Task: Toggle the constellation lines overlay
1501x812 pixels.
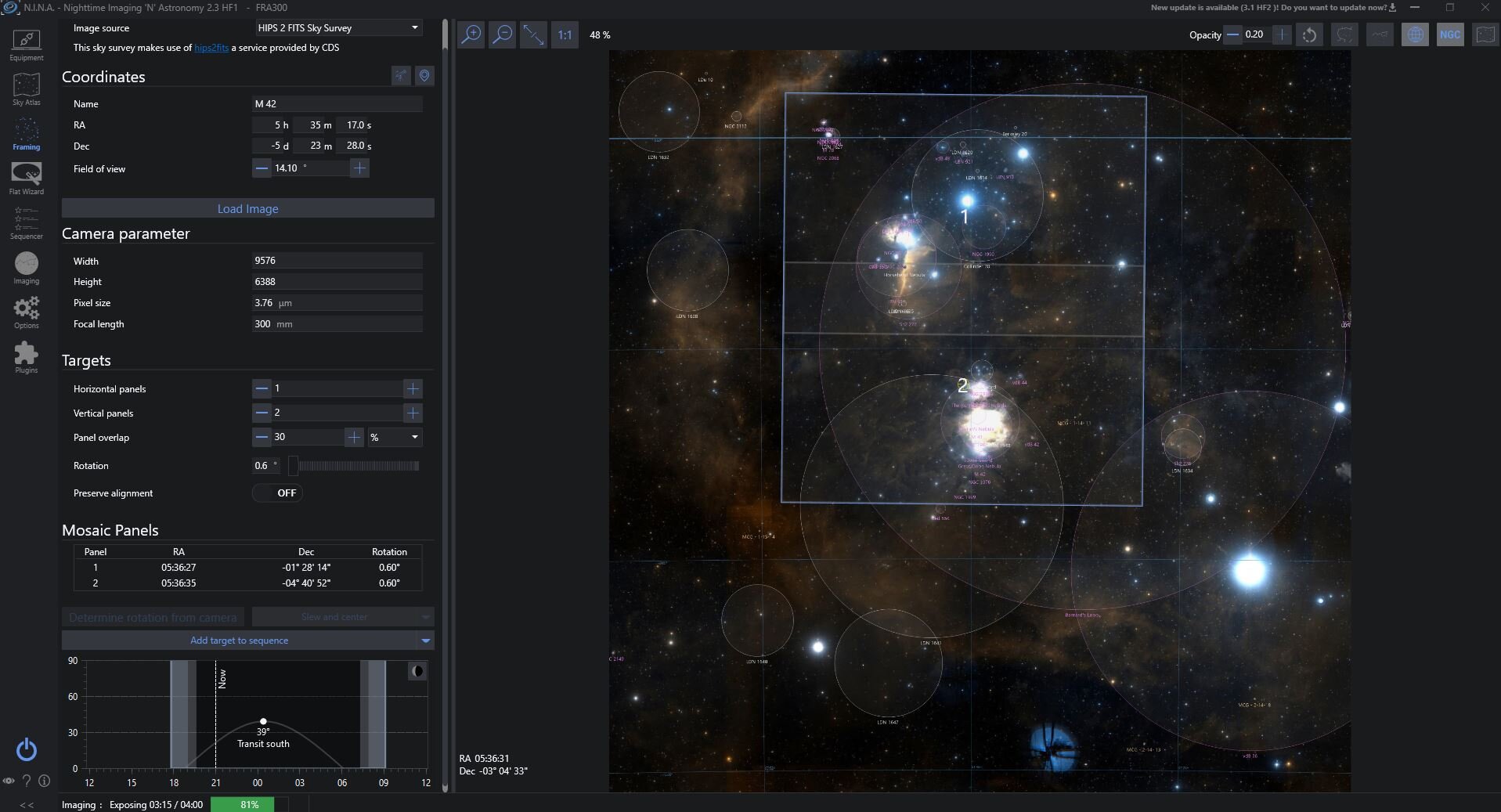Action: pyautogui.click(x=1380, y=34)
